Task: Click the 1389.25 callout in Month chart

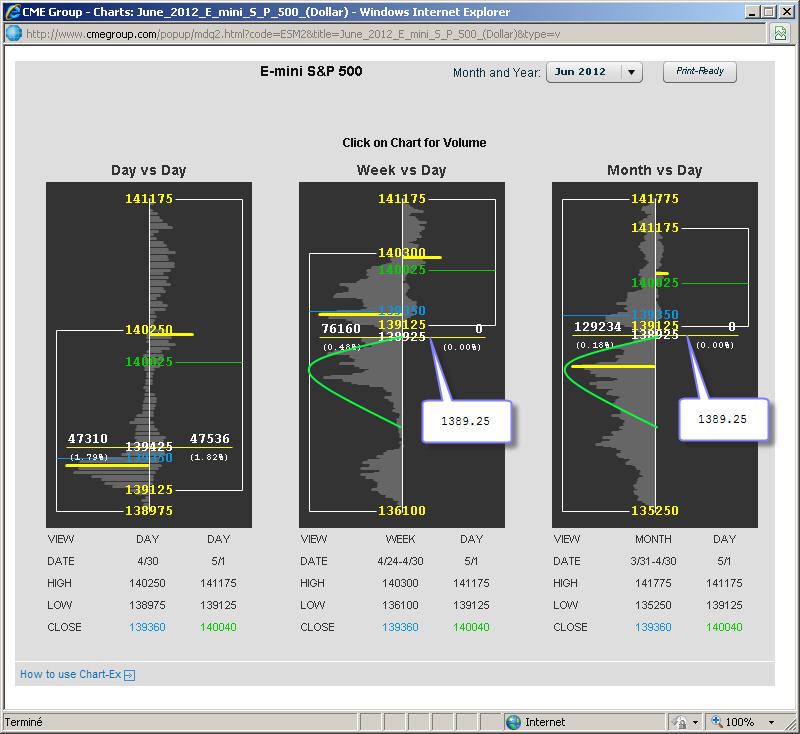Action: point(722,419)
